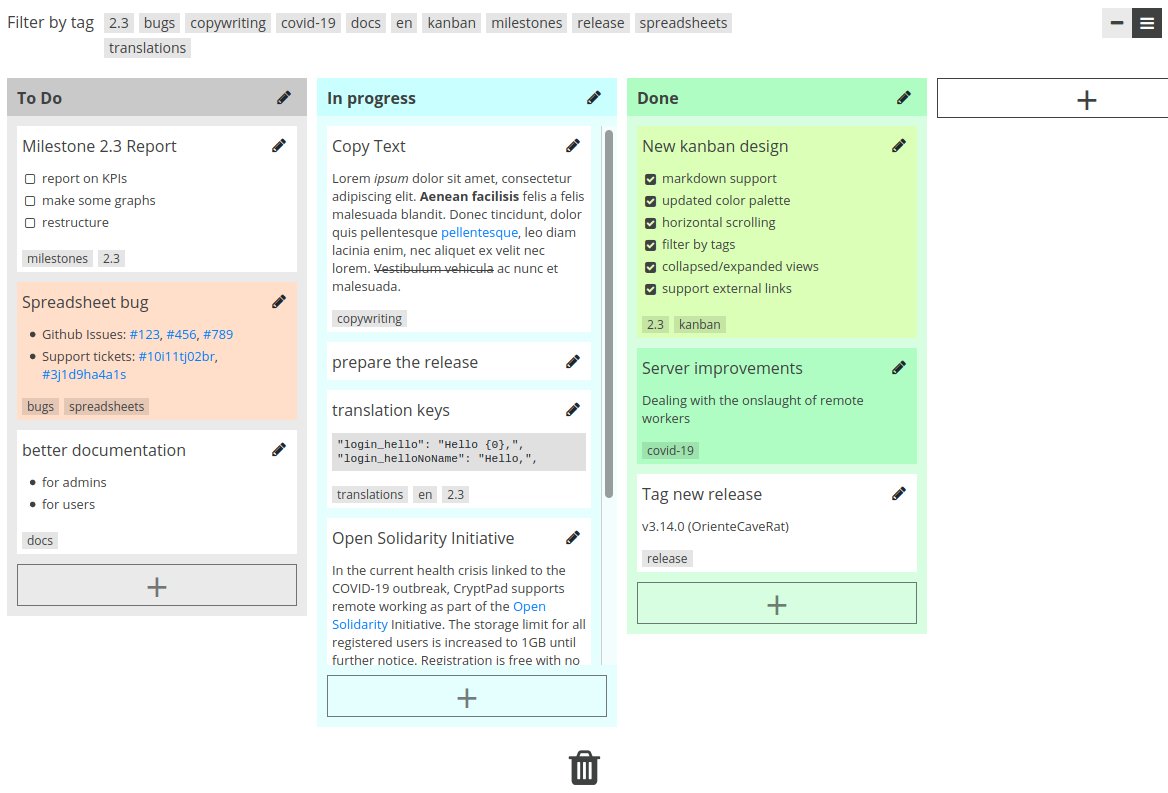The height and width of the screenshot is (793, 1168).
Task: Click pencil icon on Milestone 2.3 Report card
Action: click(x=279, y=146)
